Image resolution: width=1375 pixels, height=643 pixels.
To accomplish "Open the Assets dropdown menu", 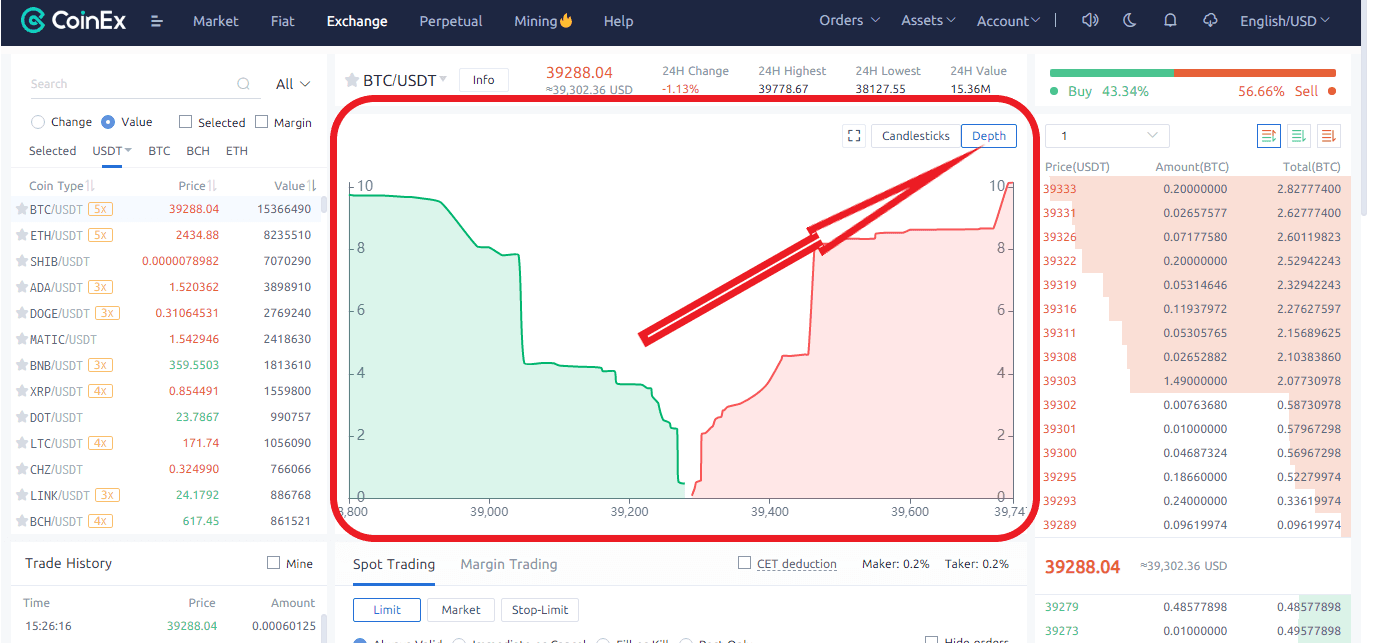I will pyautogui.click(x=928, y=20).
